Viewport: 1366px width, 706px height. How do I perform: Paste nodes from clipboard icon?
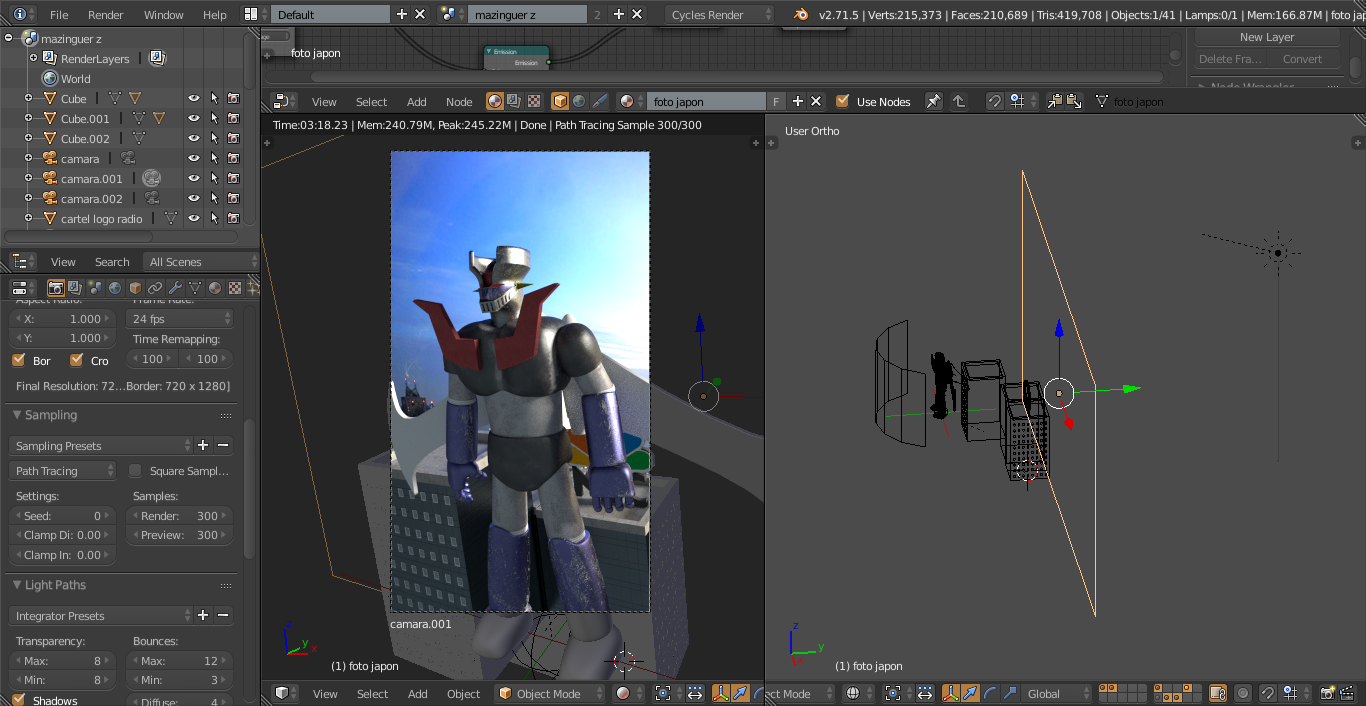[x=1074, y=101]
